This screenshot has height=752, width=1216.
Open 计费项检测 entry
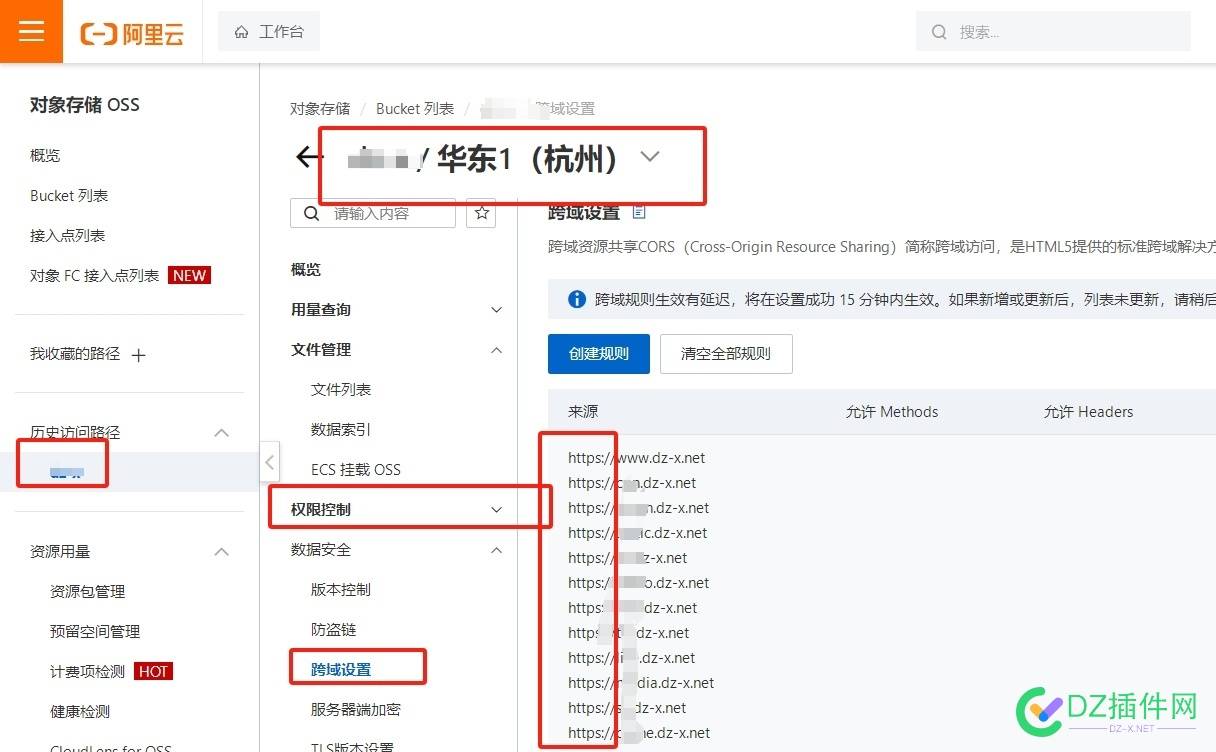(87, 671)
